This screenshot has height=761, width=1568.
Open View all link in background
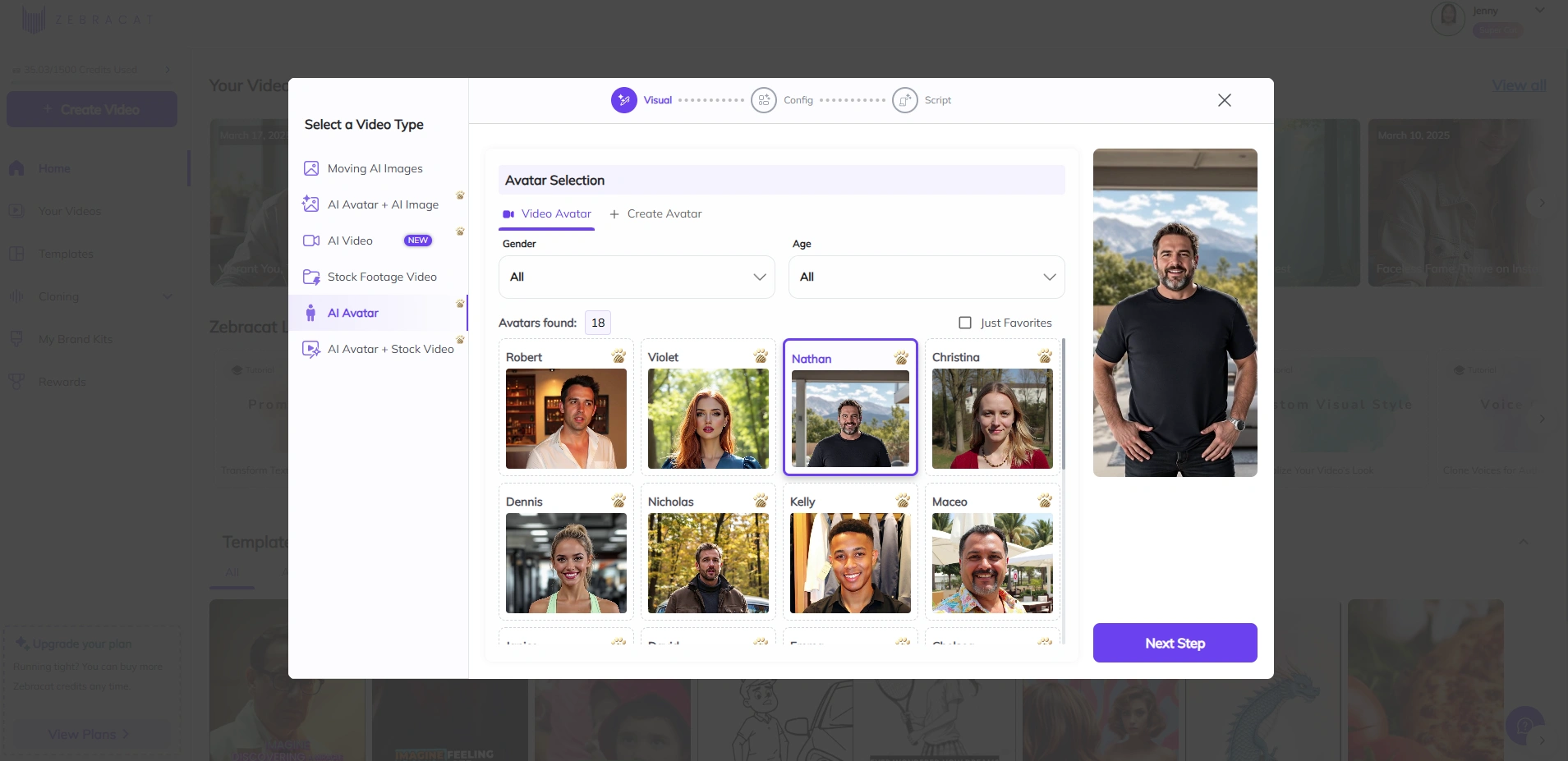[1519, 85]
